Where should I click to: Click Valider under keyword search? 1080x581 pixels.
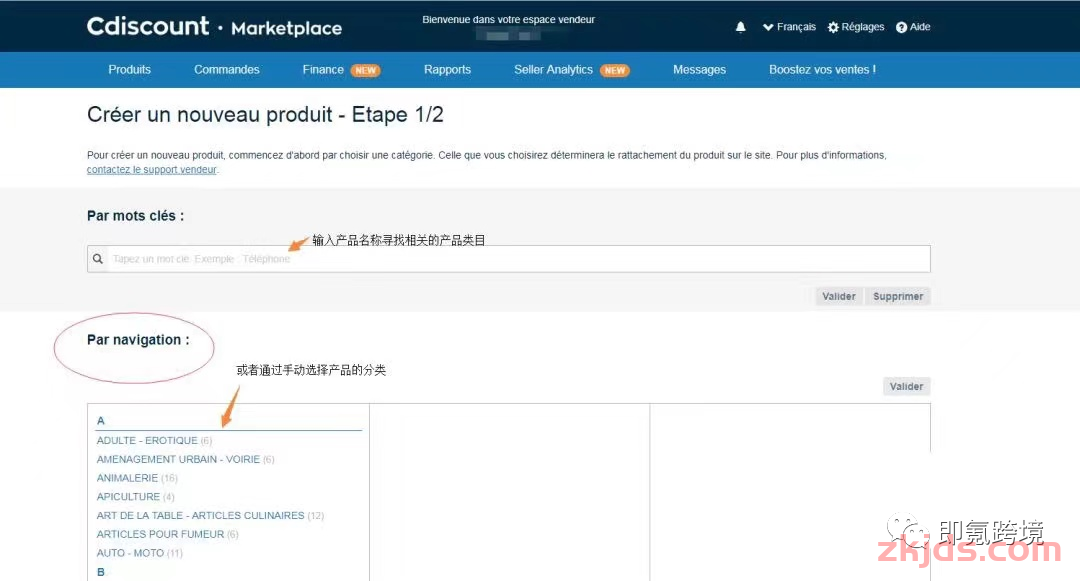(x=839, y=296)
